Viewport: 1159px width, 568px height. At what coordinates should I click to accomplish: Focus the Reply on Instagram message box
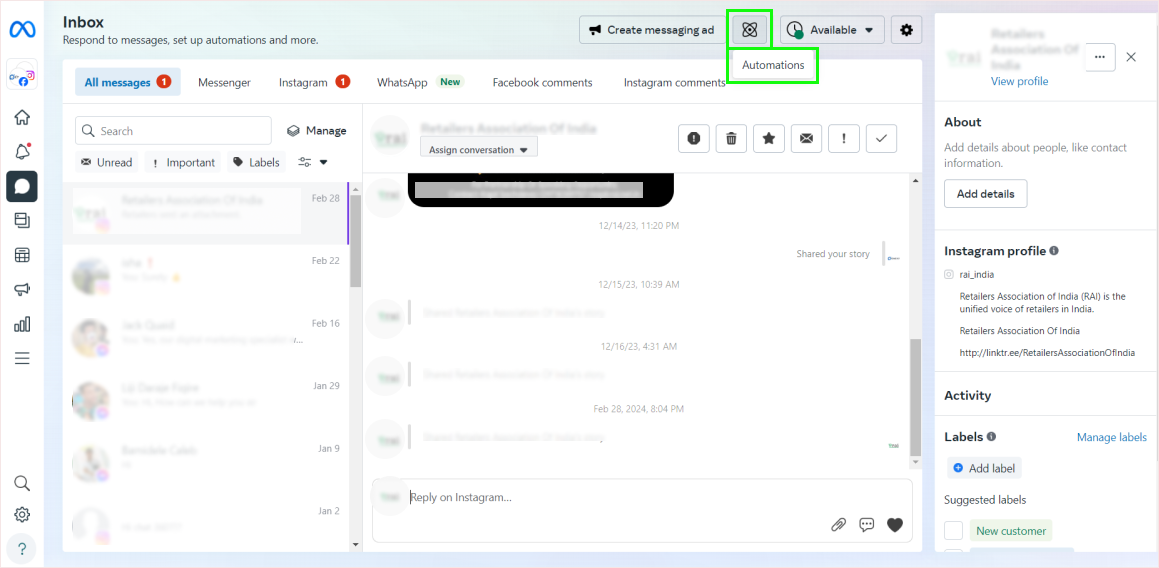642,510
